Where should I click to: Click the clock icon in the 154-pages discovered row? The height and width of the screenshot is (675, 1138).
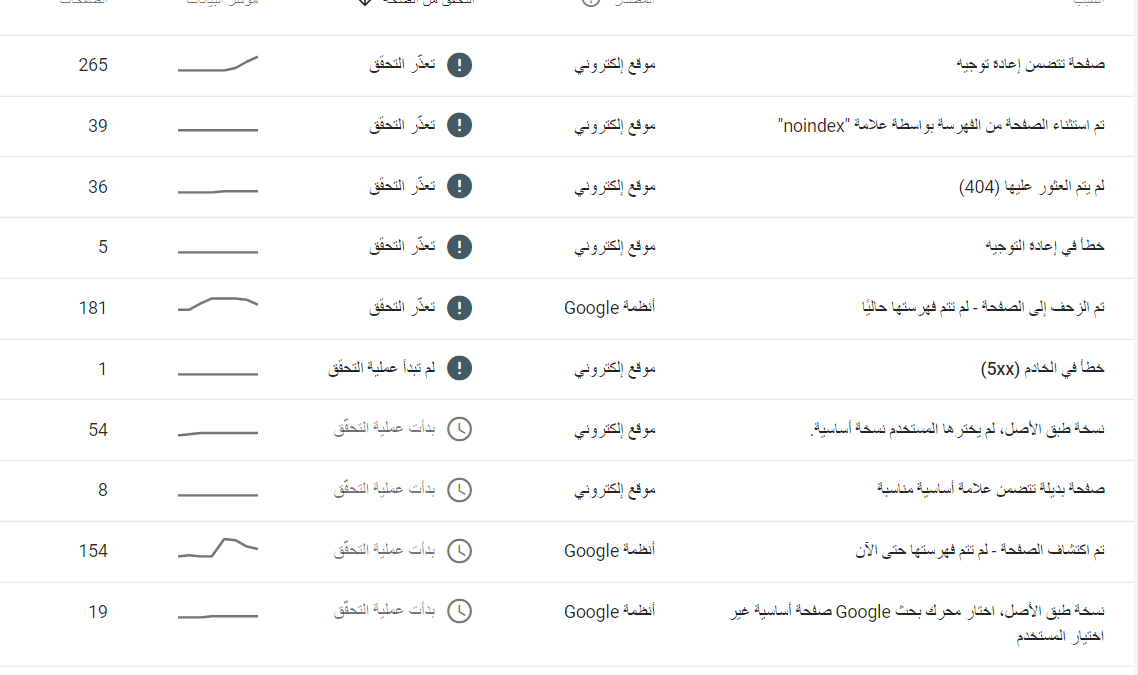[459, 551]
